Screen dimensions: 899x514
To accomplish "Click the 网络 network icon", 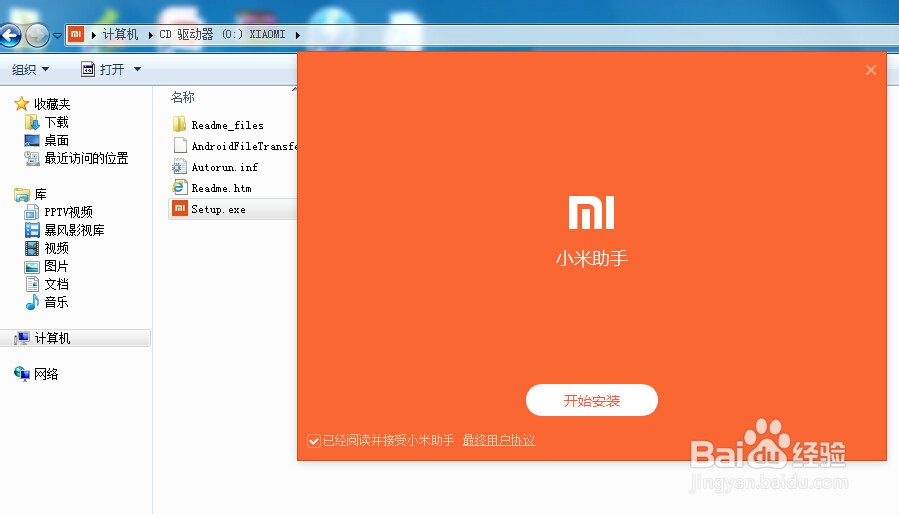I will click(x=22, y=374).
